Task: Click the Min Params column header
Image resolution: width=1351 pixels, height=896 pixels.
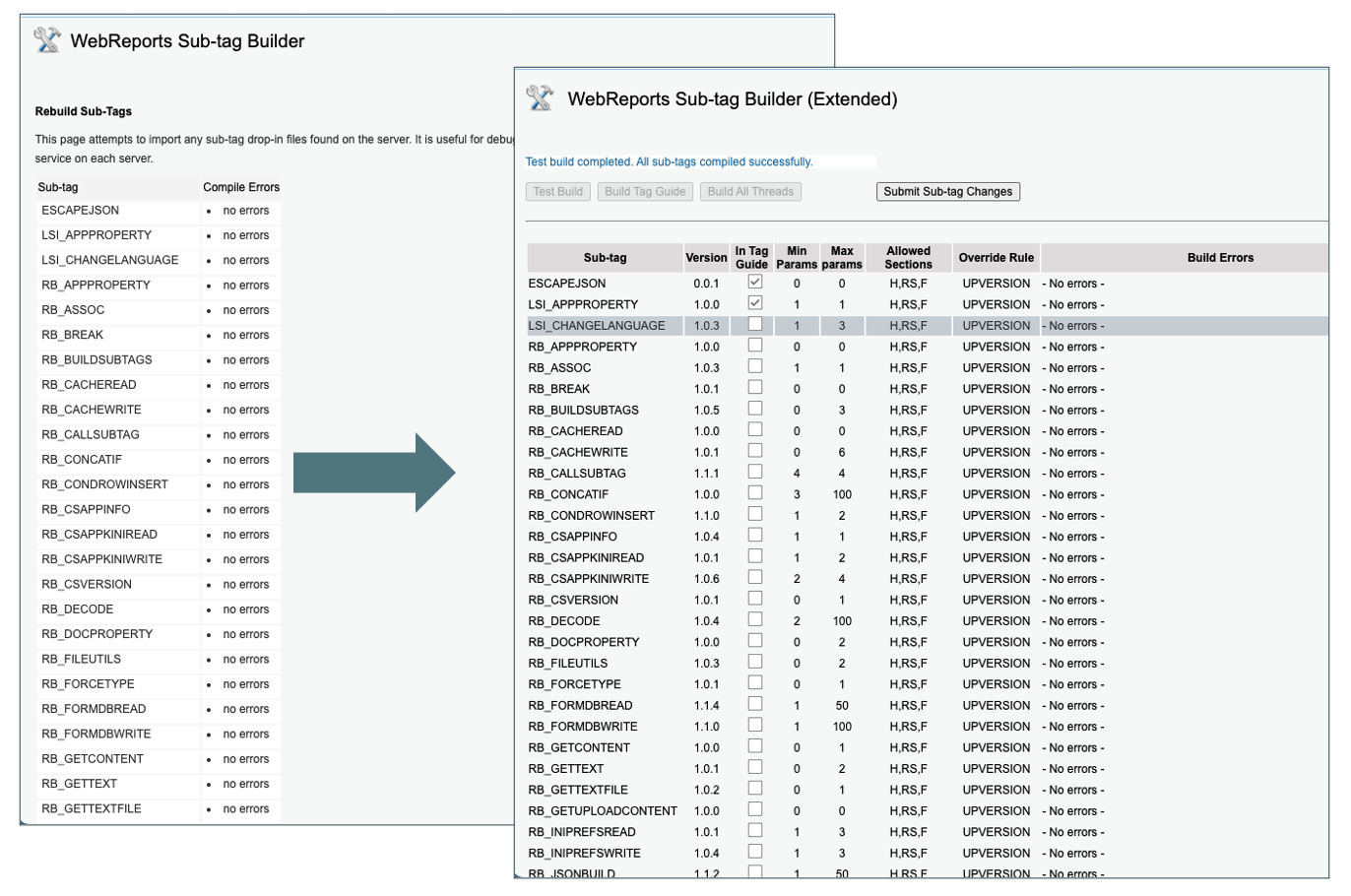Action: 797,258
